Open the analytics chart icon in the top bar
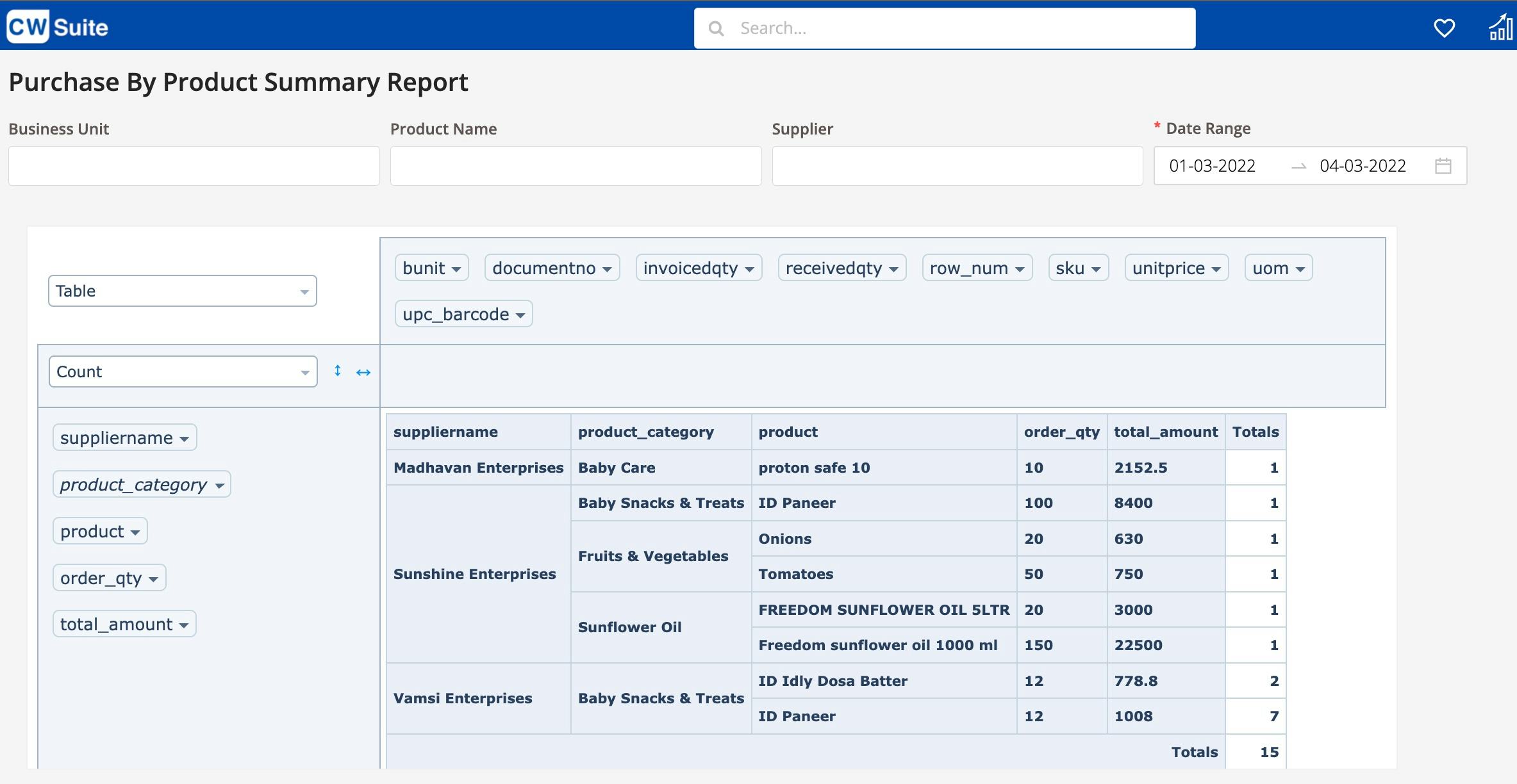This screenshot has height=784, width=1517. pos(1501,28)
